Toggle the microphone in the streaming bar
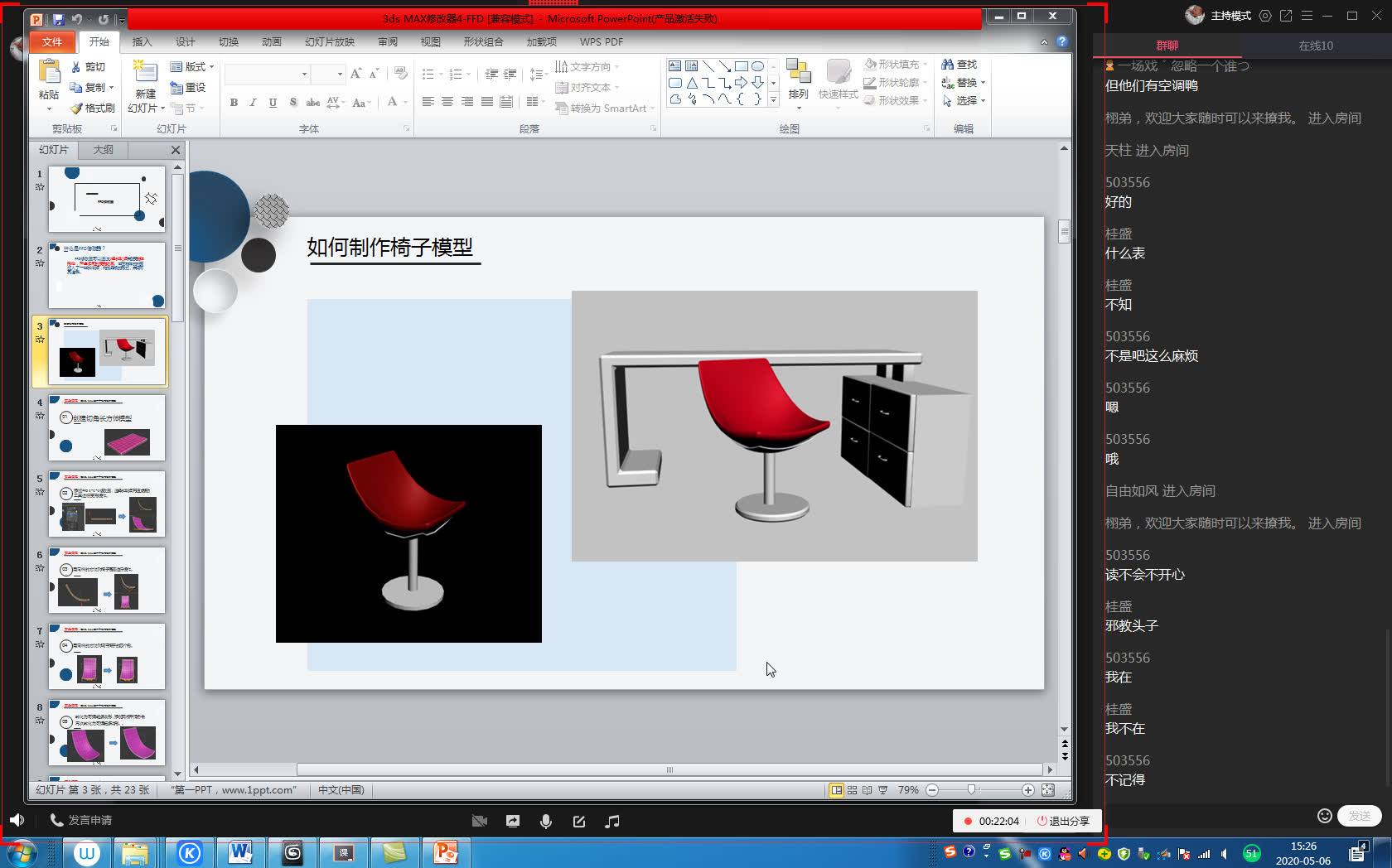The image size is (1392, 868). [x=545, y=821]
